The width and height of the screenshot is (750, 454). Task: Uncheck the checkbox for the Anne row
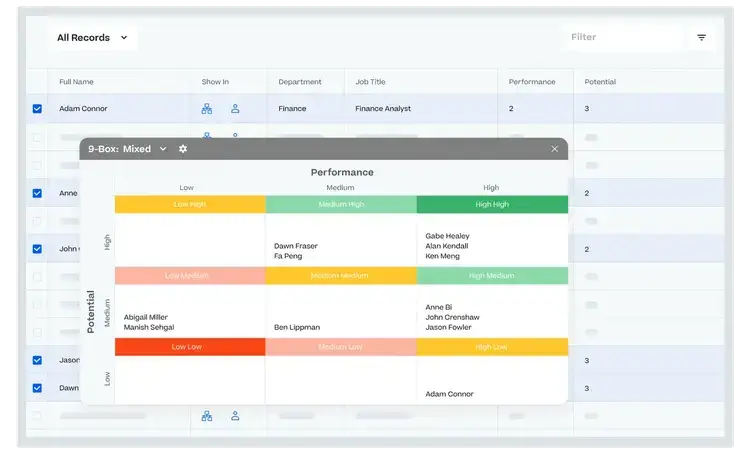tap(37, 193)
